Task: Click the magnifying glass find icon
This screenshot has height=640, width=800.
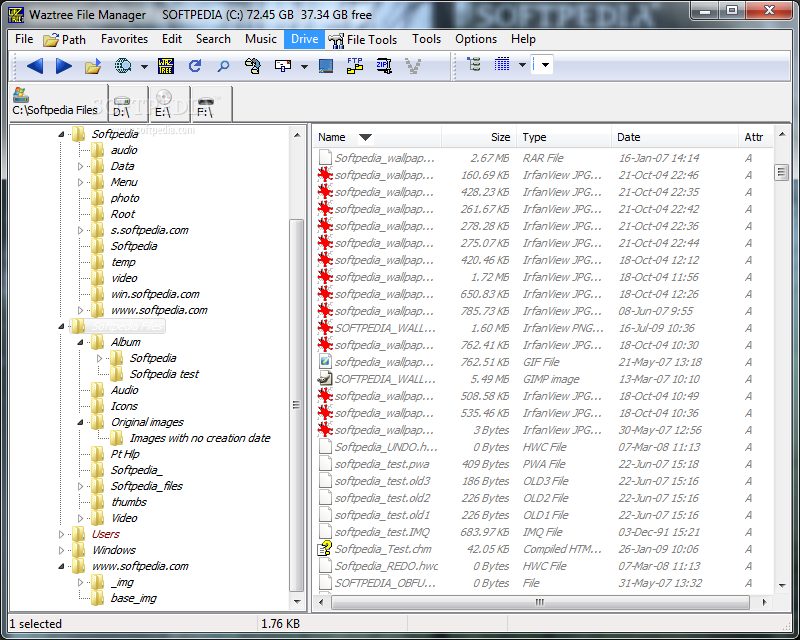Action: coord(223,66)
